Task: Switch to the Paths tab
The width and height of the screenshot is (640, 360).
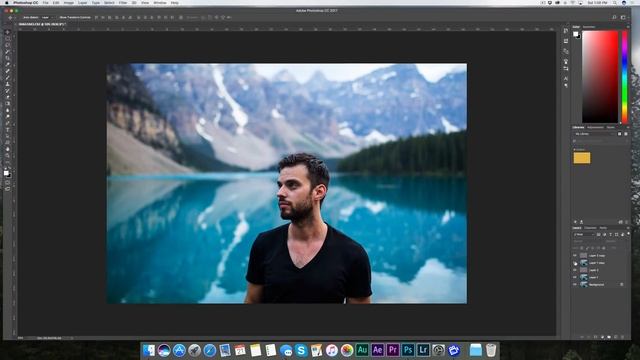Action: 603,228
